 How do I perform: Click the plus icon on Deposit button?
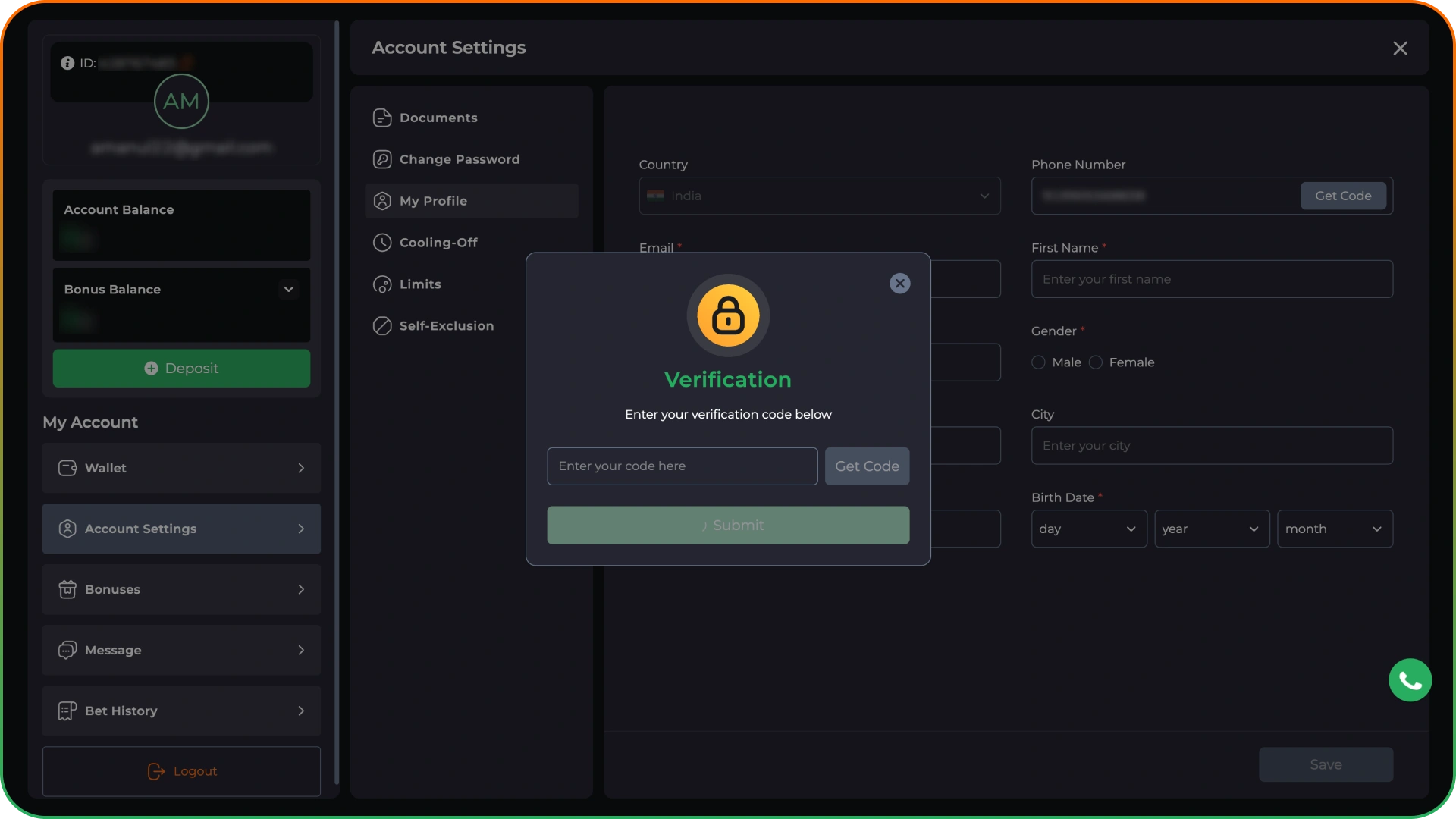(x=151, y=368)
